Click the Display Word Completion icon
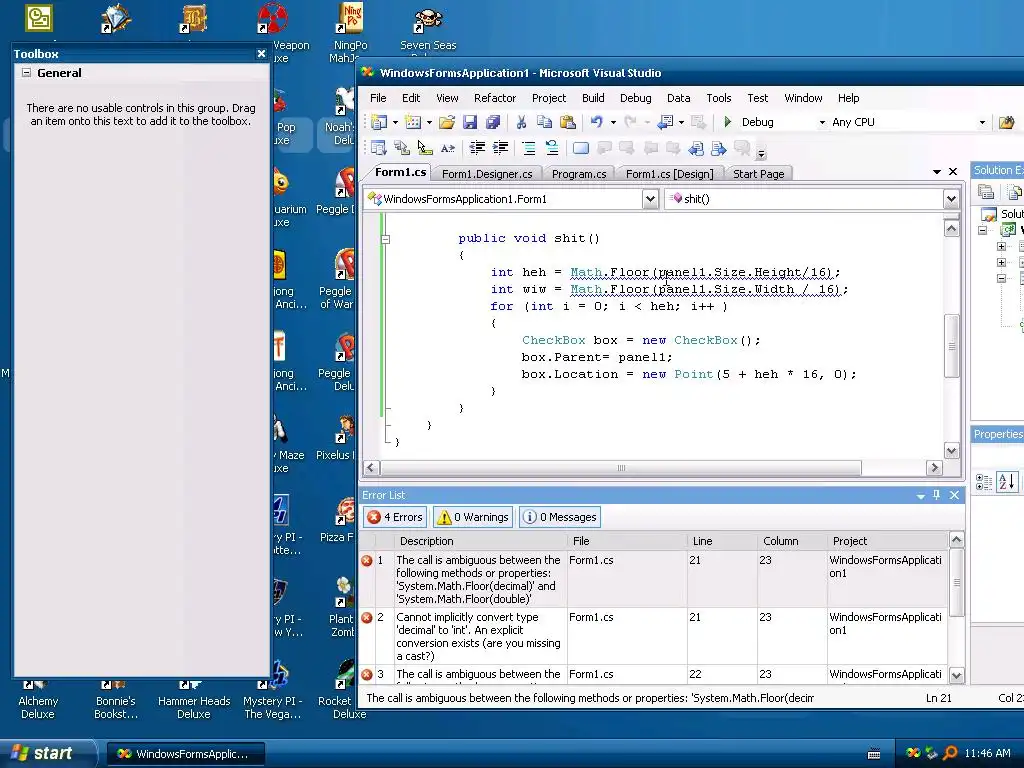 (447, 148)
